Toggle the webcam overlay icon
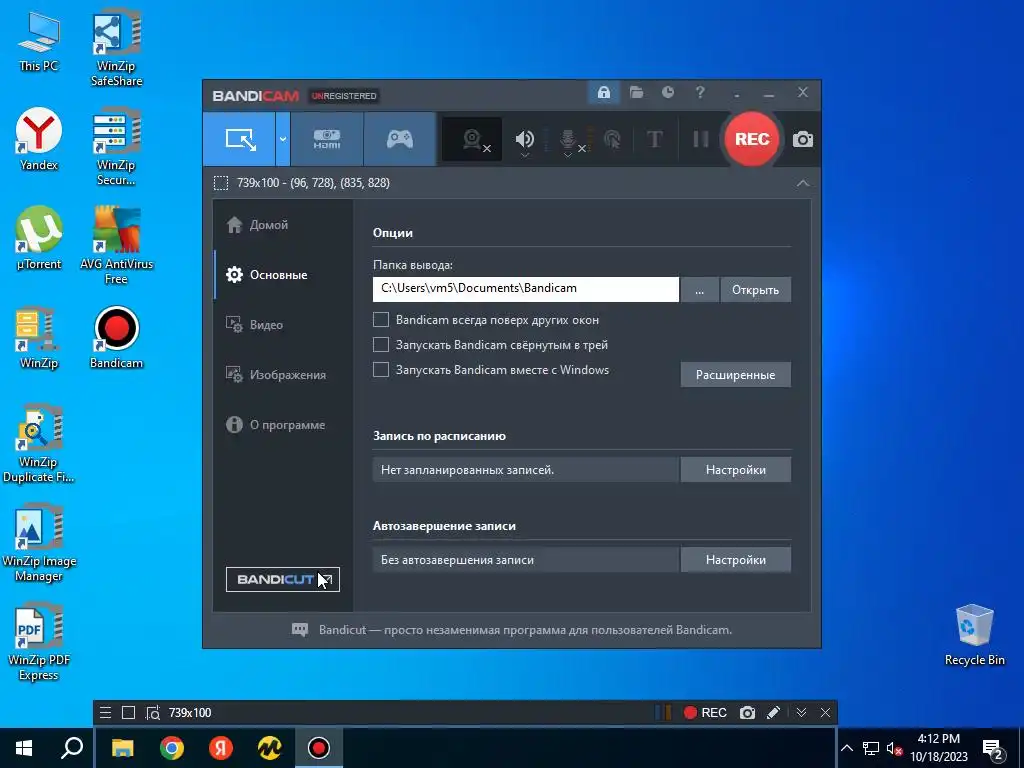Image resolution: width=1024 pixels, height=768 pixels. (x=472, y=139)
